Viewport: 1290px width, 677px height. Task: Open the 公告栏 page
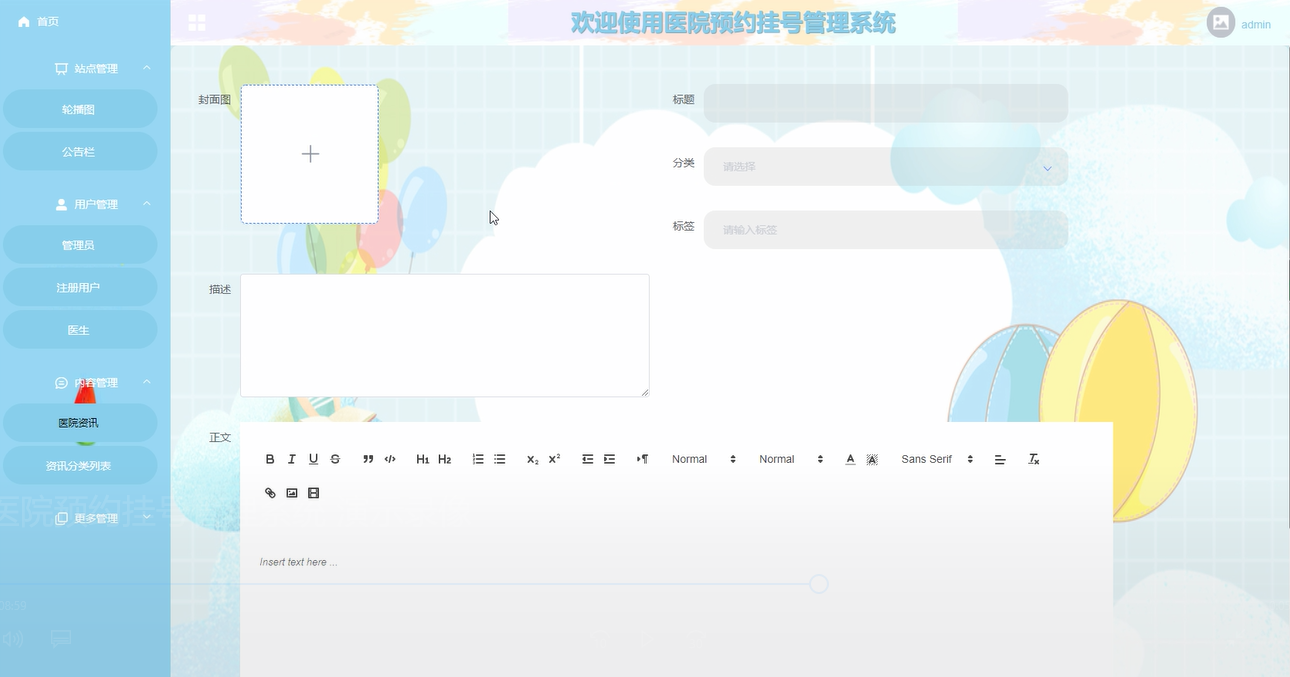[x=80, y=152]
